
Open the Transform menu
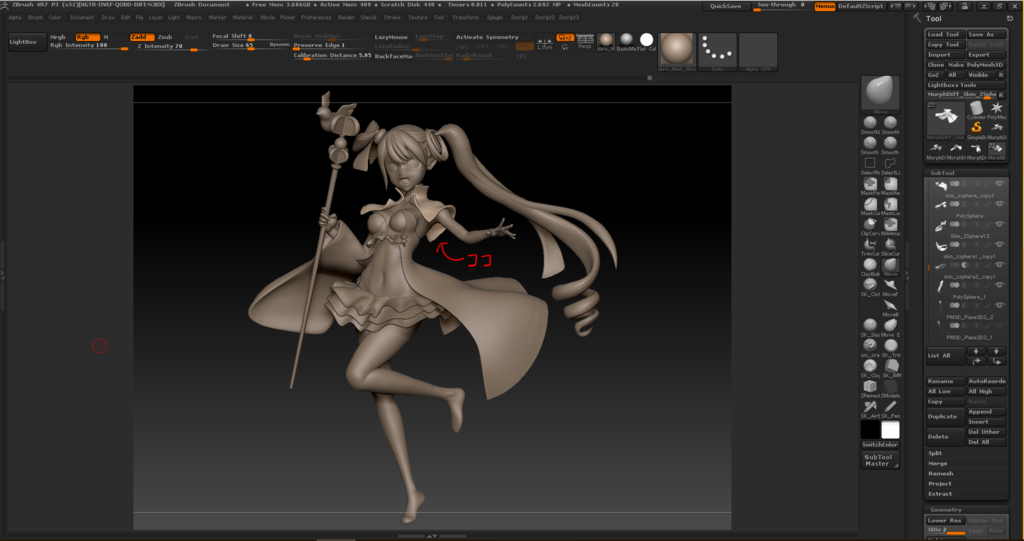pos(466,18)
